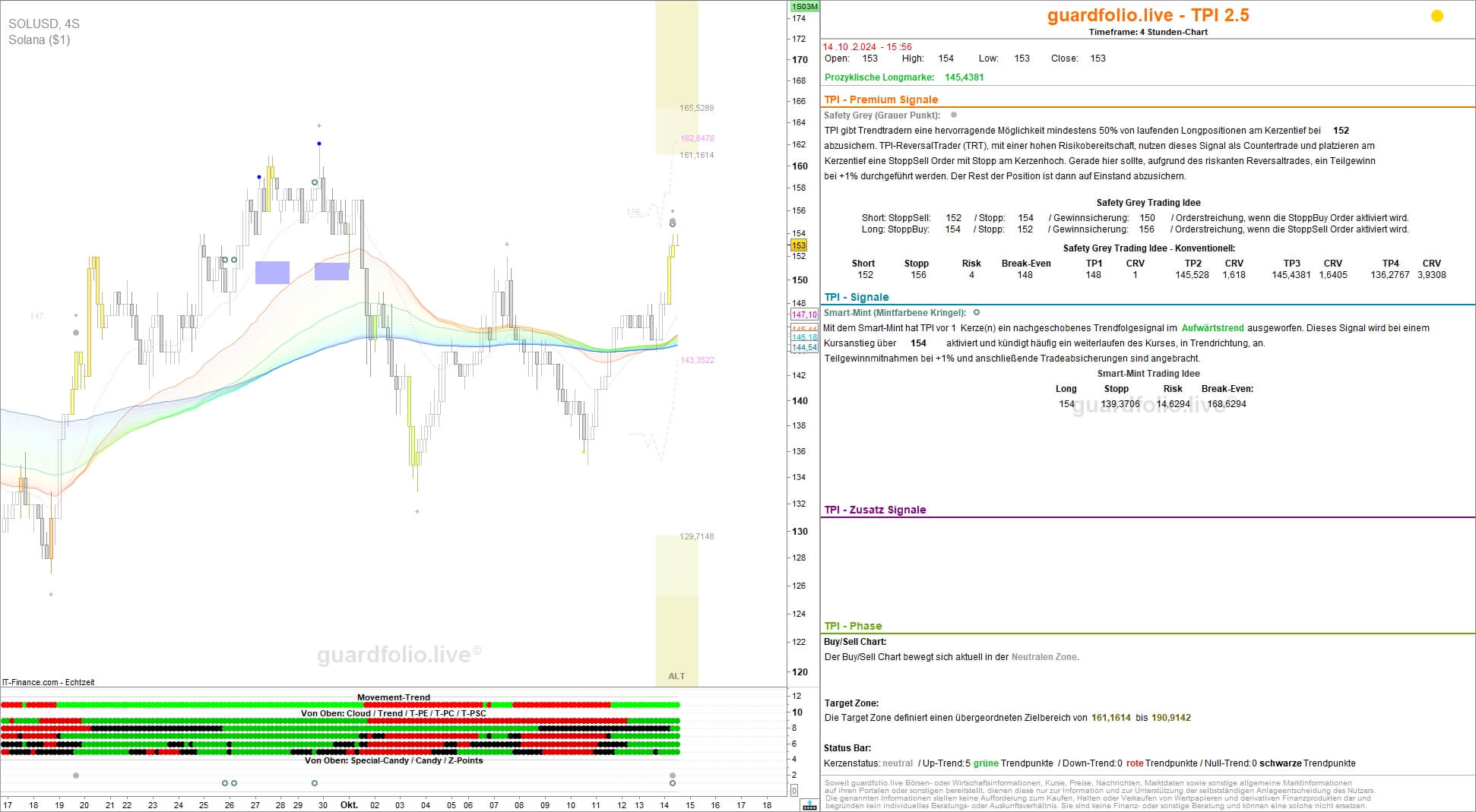1476x812 pixels.
Task: Click the pink 143,3522 level label
Action: 697,360
